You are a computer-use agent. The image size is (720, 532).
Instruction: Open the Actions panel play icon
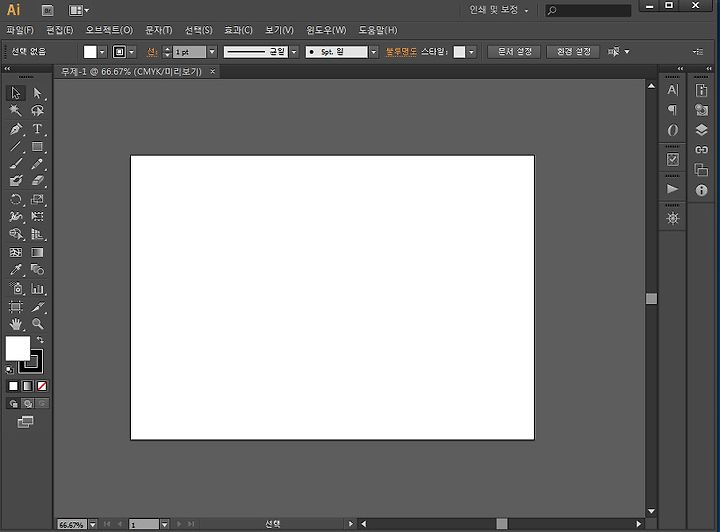673,189
